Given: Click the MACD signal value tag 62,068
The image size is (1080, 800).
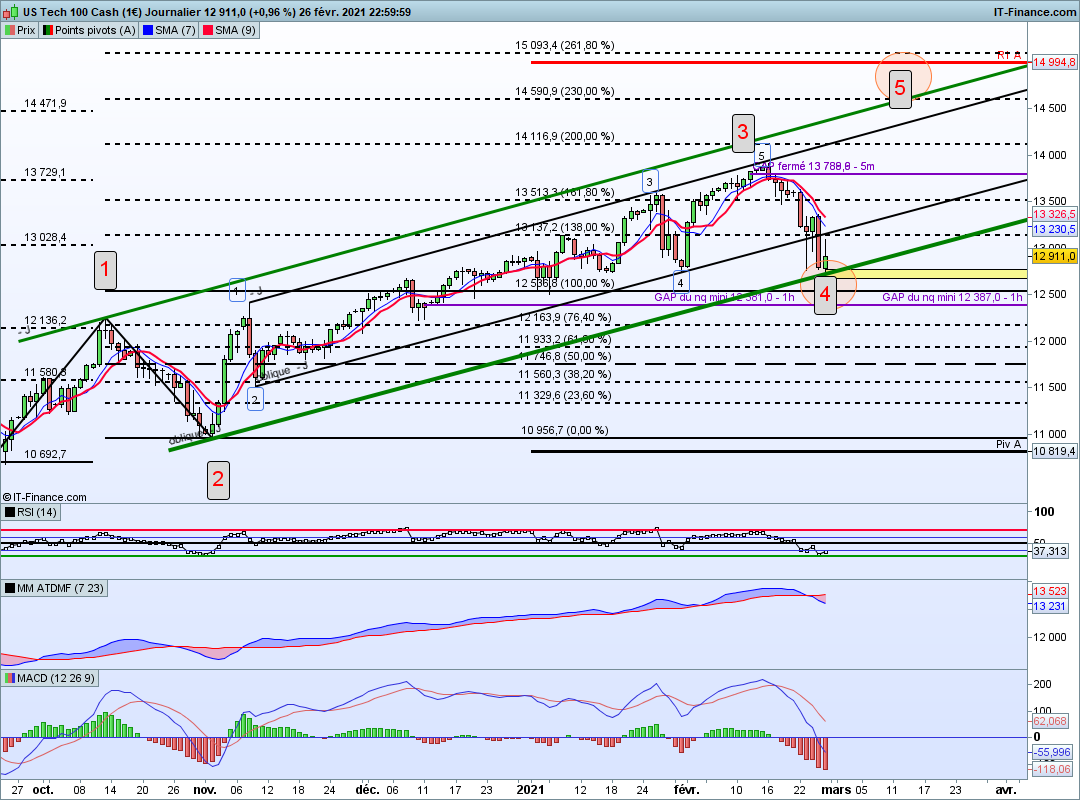Looking at the screenshot, I should (1050, 721).
